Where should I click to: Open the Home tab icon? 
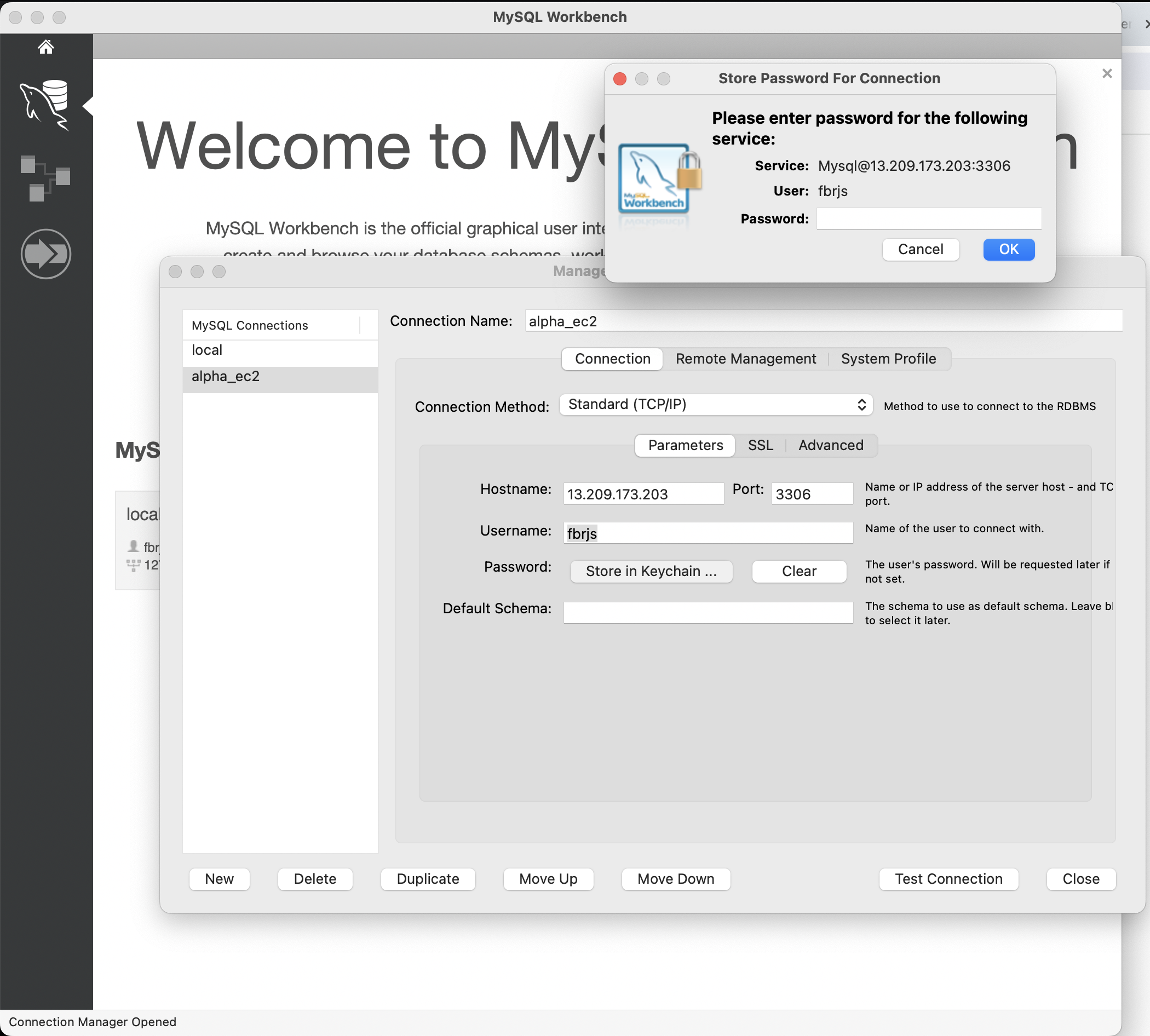click(x=46, y=47)
